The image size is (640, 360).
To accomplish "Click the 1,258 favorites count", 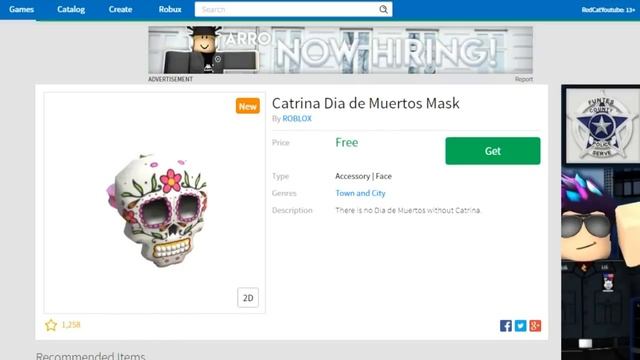I will (71, 325).
